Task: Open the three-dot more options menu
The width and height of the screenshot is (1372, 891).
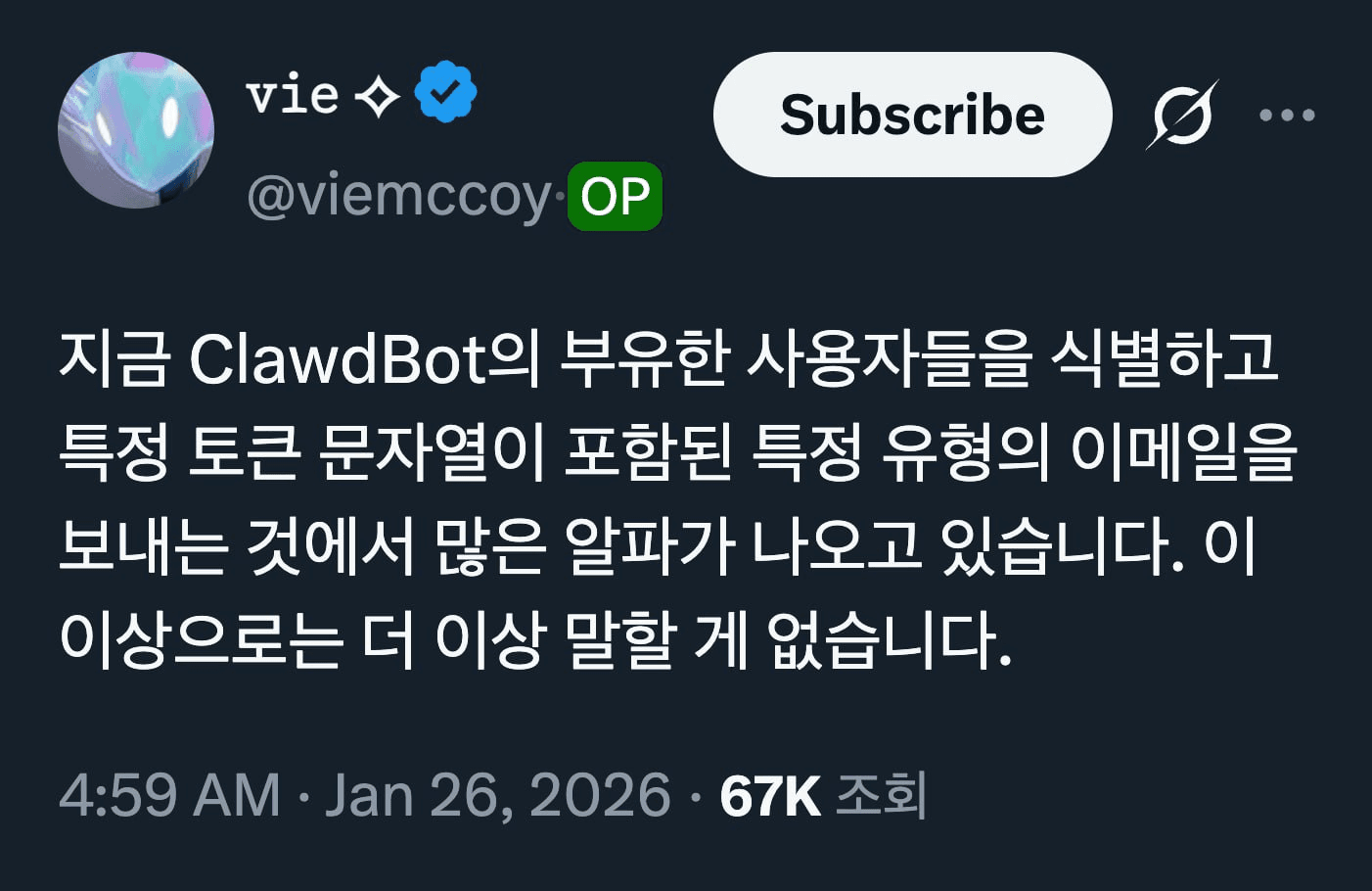Action: coord(1287,116)
